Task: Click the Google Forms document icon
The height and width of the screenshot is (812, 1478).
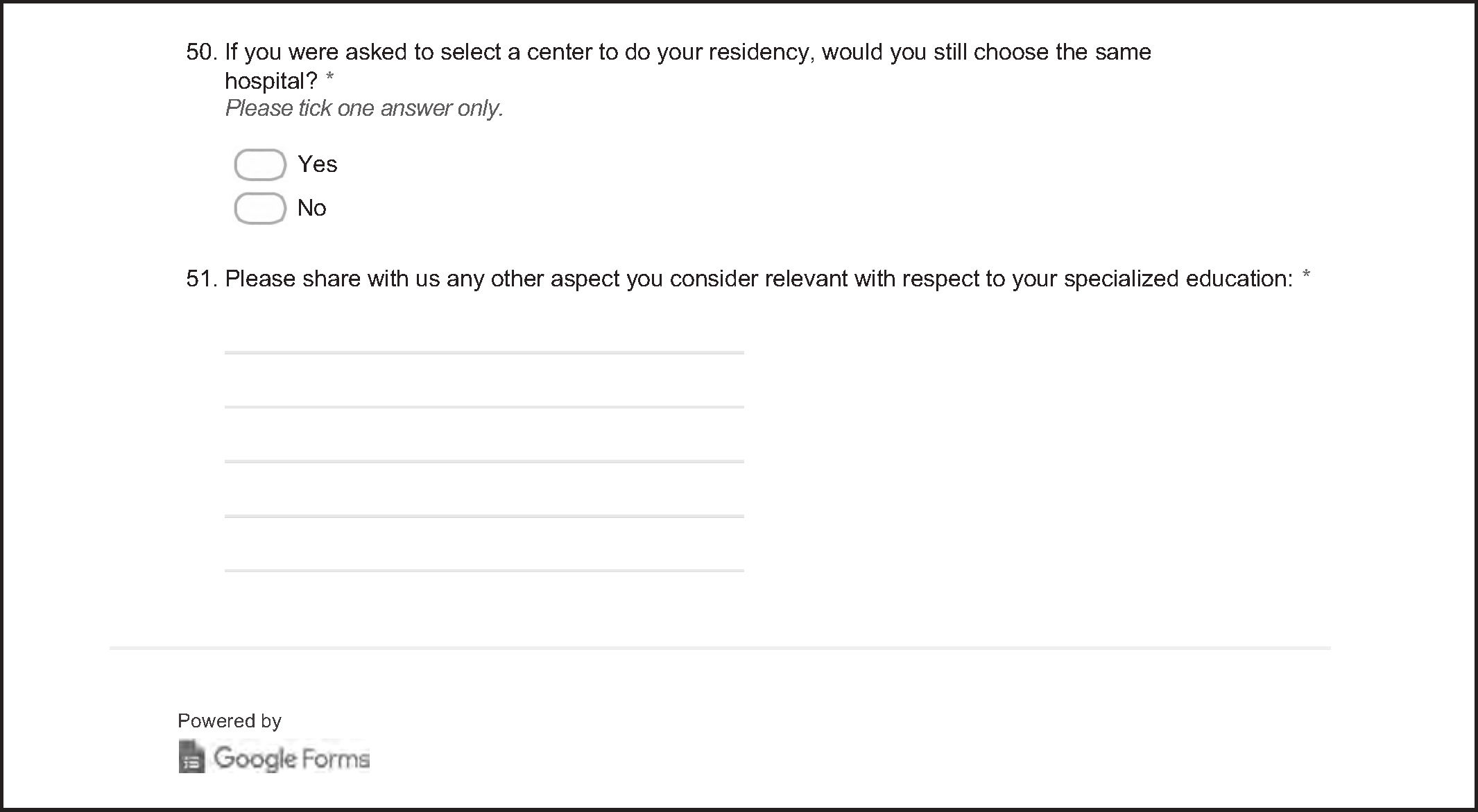Action: [191, 757]
